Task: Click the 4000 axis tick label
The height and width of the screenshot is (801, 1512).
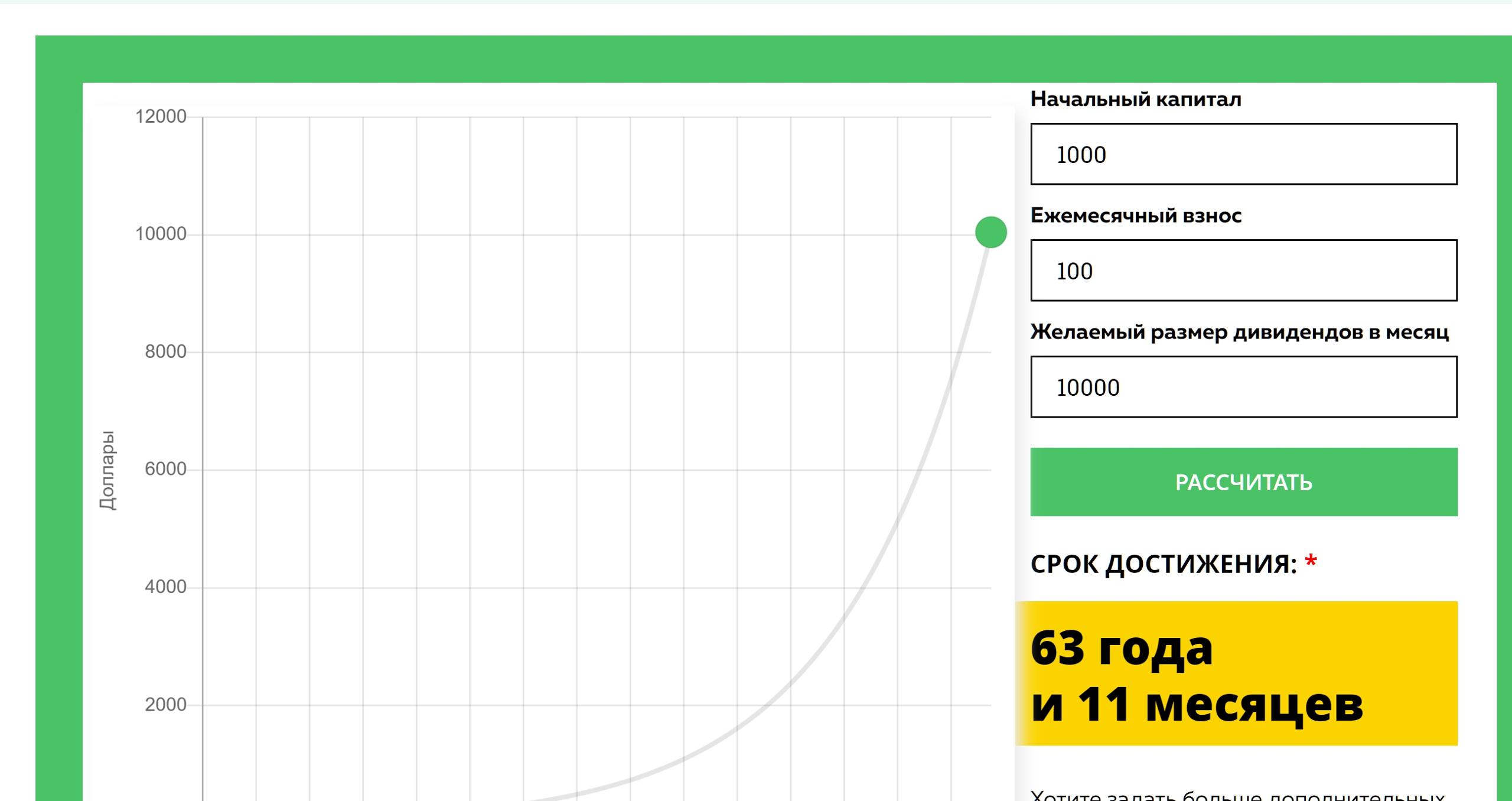Action: coord(165,587)
